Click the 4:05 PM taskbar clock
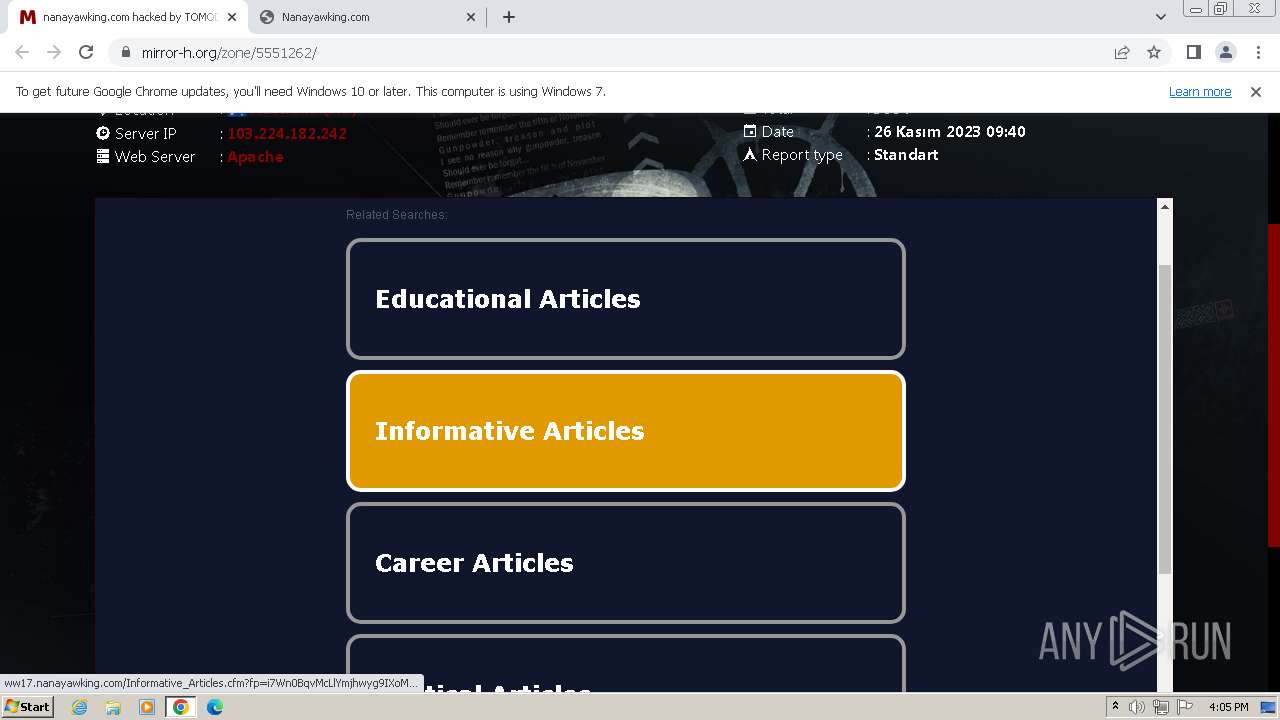This screenshot has height=720, width=1280. point(1228,707)
